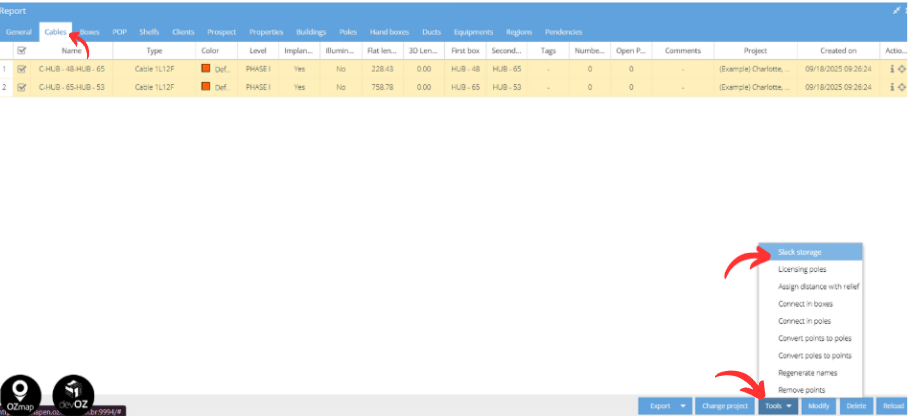
Task: Click flat length value 758.78
Action: (x=382, y=88)
